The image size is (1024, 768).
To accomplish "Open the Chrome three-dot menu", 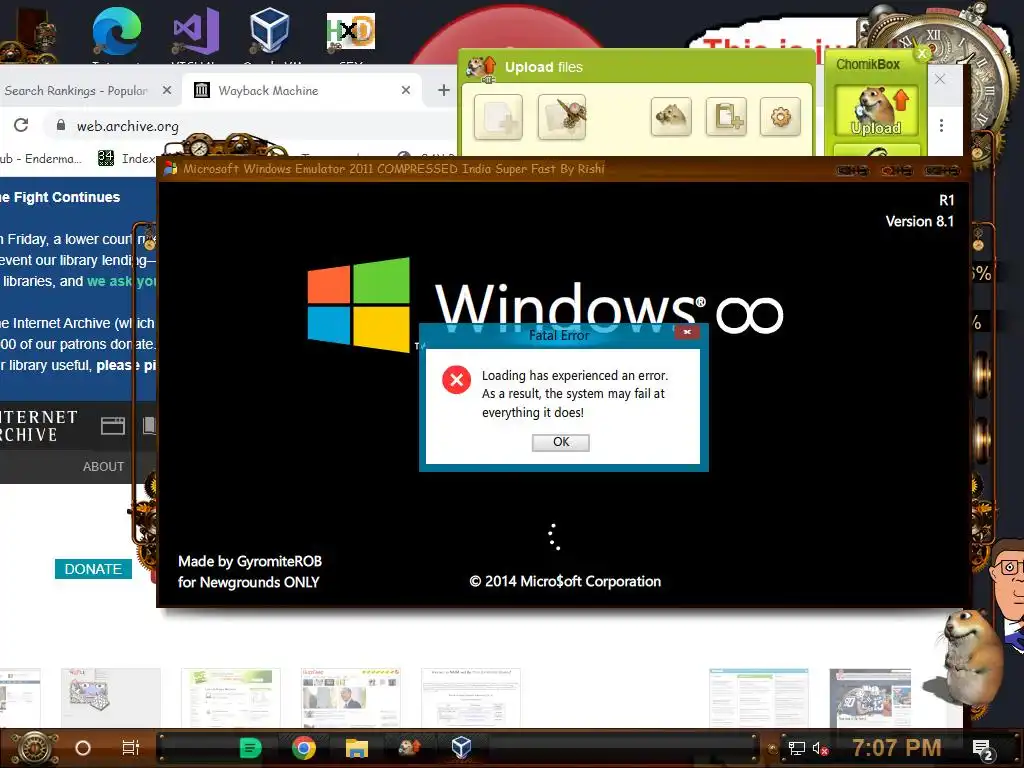I will coord(941,125).
